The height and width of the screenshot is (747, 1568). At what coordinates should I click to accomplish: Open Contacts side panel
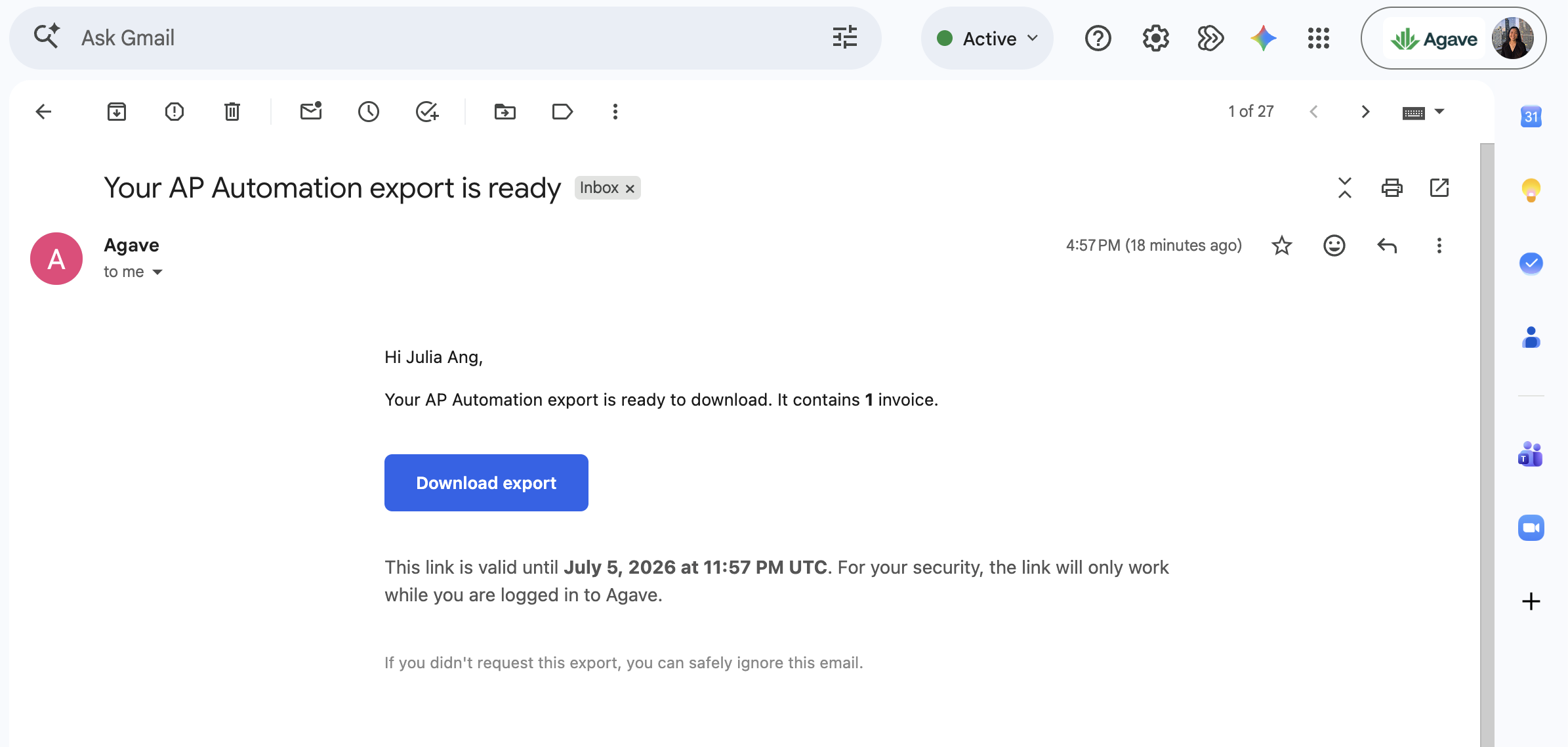click(1531, 337)
